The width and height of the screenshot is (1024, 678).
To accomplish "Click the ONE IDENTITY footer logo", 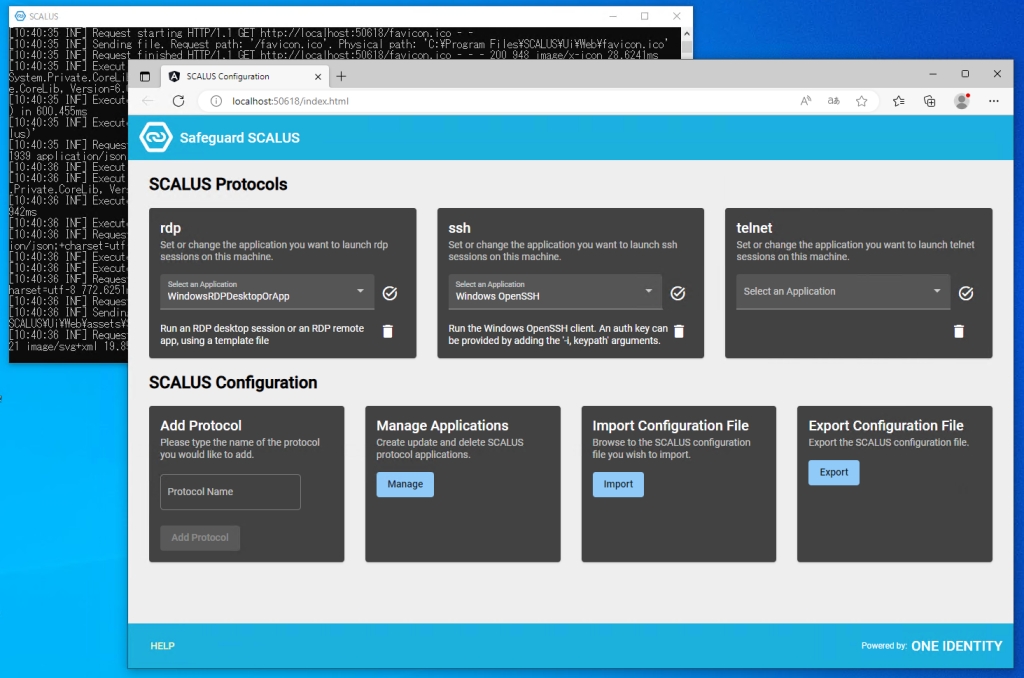I will [957, 646].
